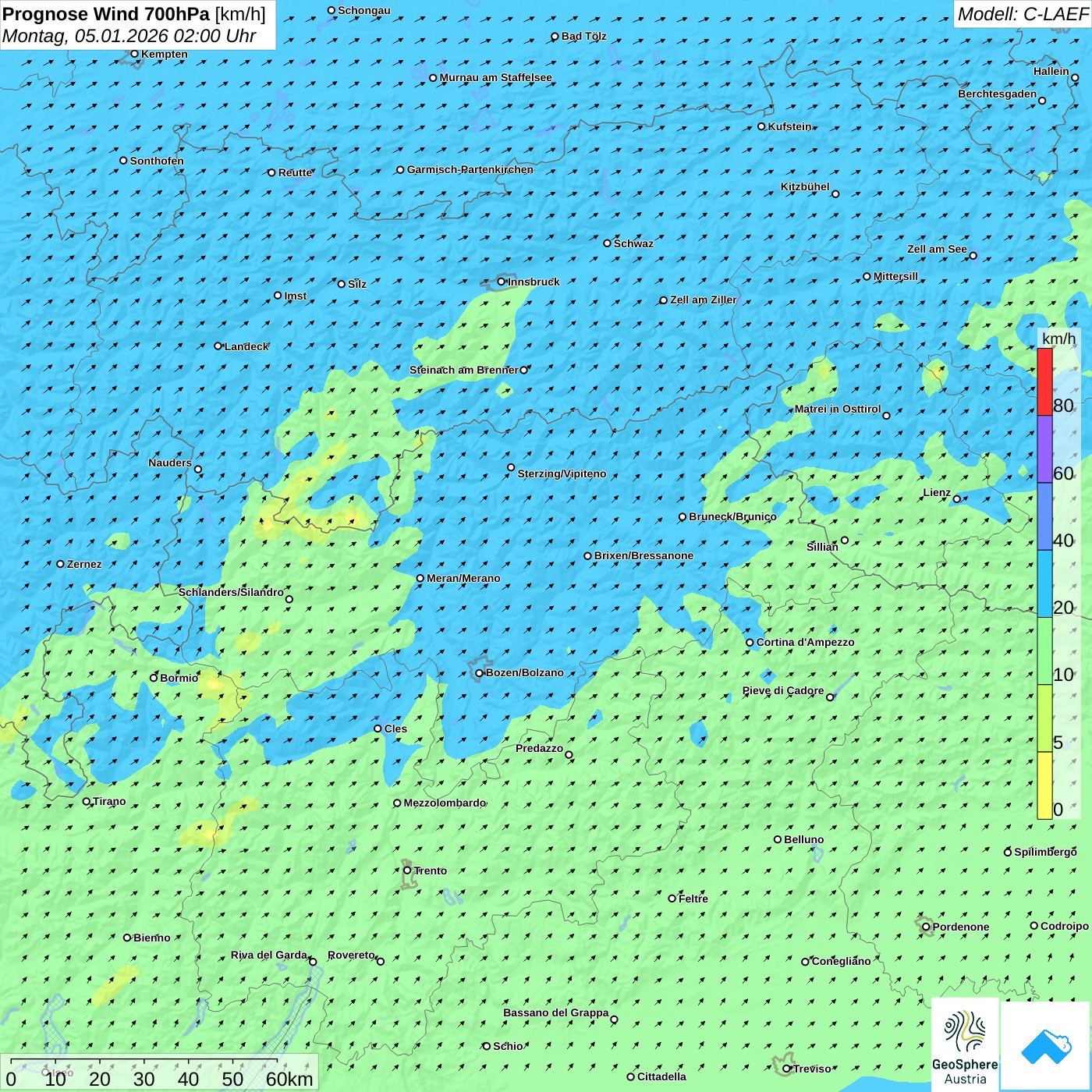Click the 'Pieve di Cadore' label

[783, 690]
